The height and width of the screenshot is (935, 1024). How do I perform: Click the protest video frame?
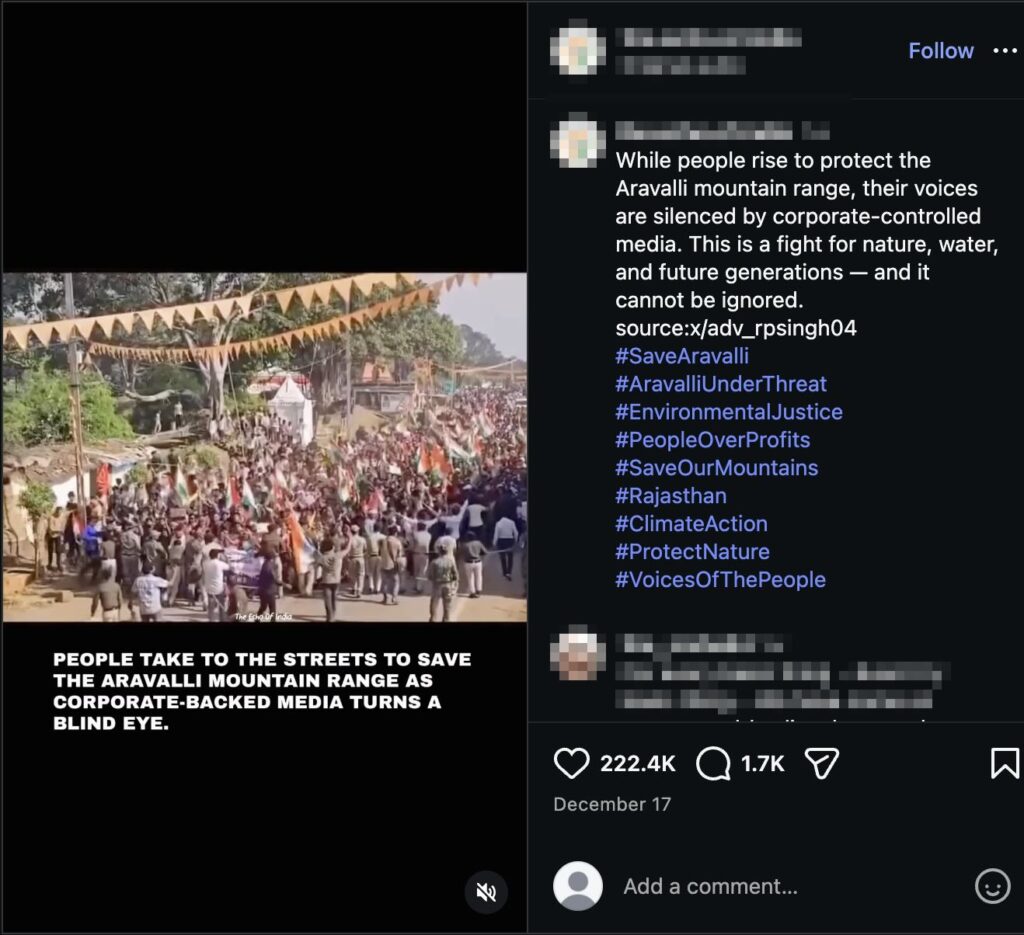pyautogui.click(x=264, y=447)
